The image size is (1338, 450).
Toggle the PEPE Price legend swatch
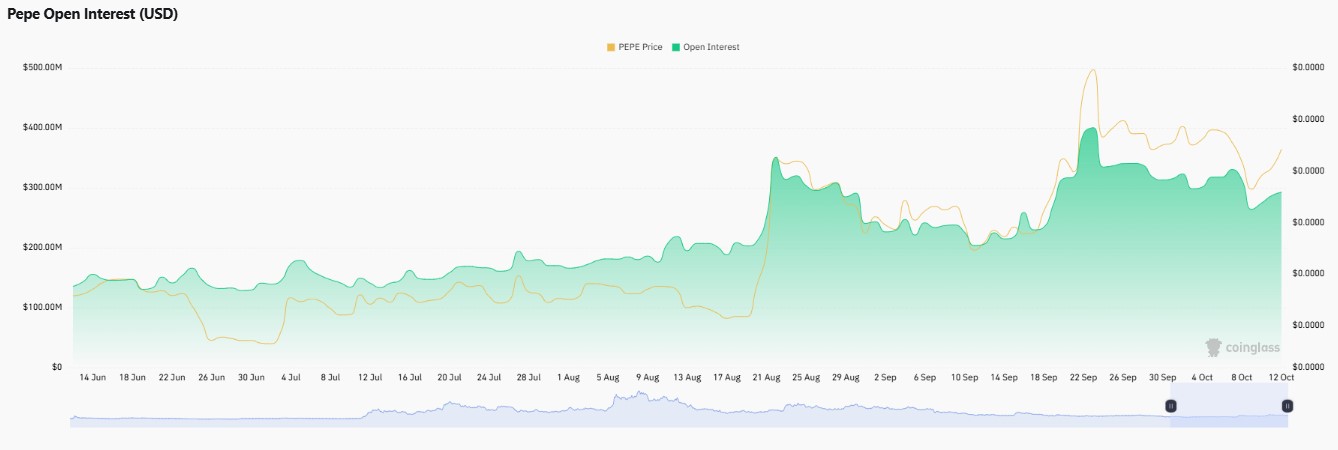pyautogui.click(x=611, y=47)
